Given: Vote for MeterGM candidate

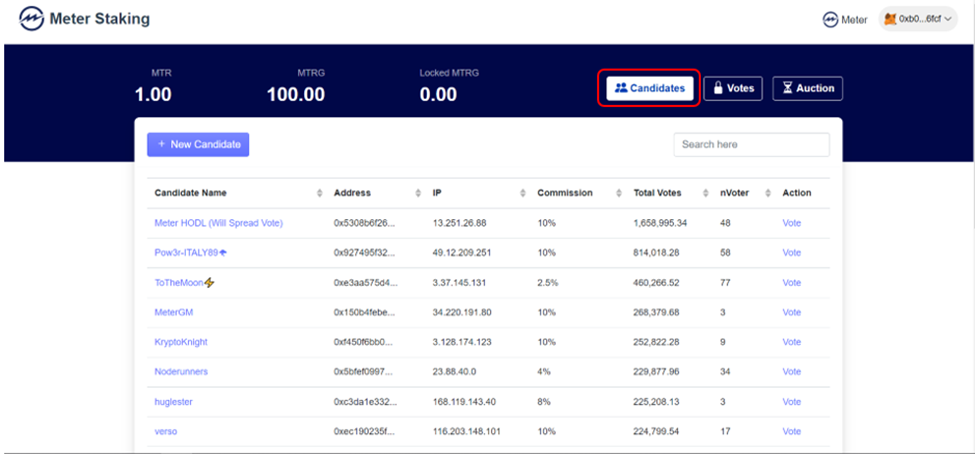Looking at the screenshot, I should [792, 312].
